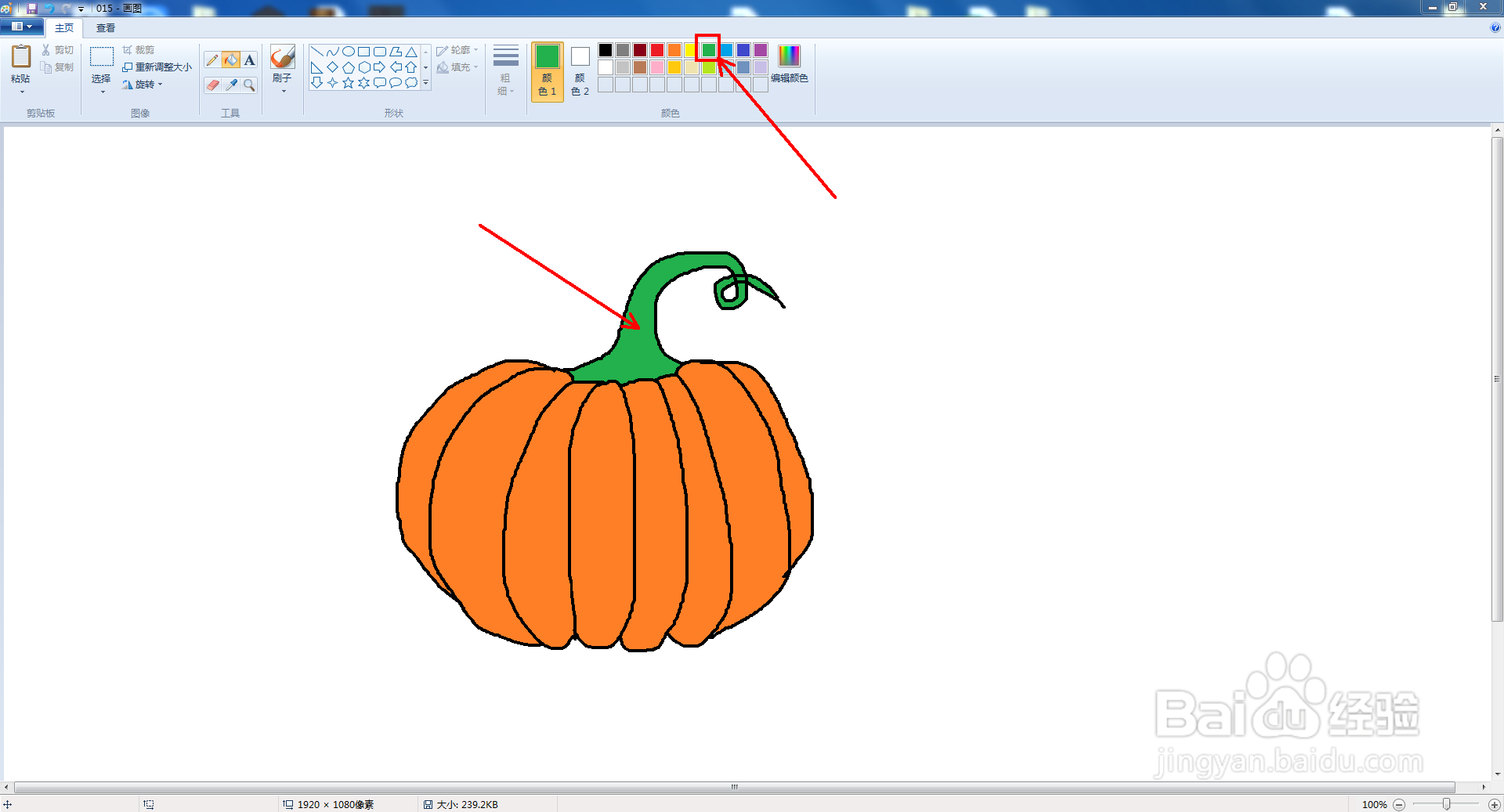Image resolution: width=1504 pixels, height=812 pixels.
Task: Pick the black color swatch
Action: click(606, 50)
